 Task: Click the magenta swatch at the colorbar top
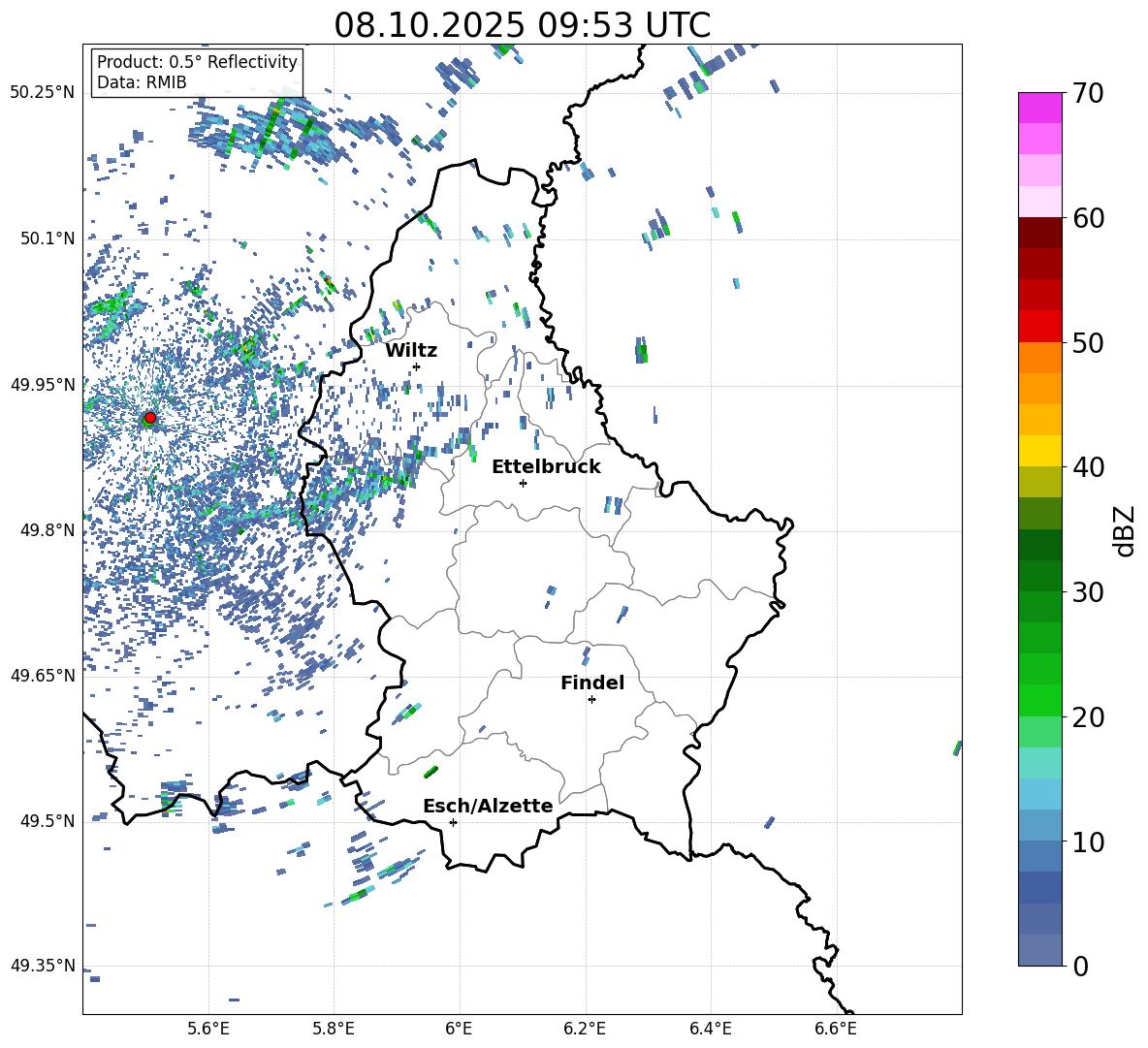1039,108
